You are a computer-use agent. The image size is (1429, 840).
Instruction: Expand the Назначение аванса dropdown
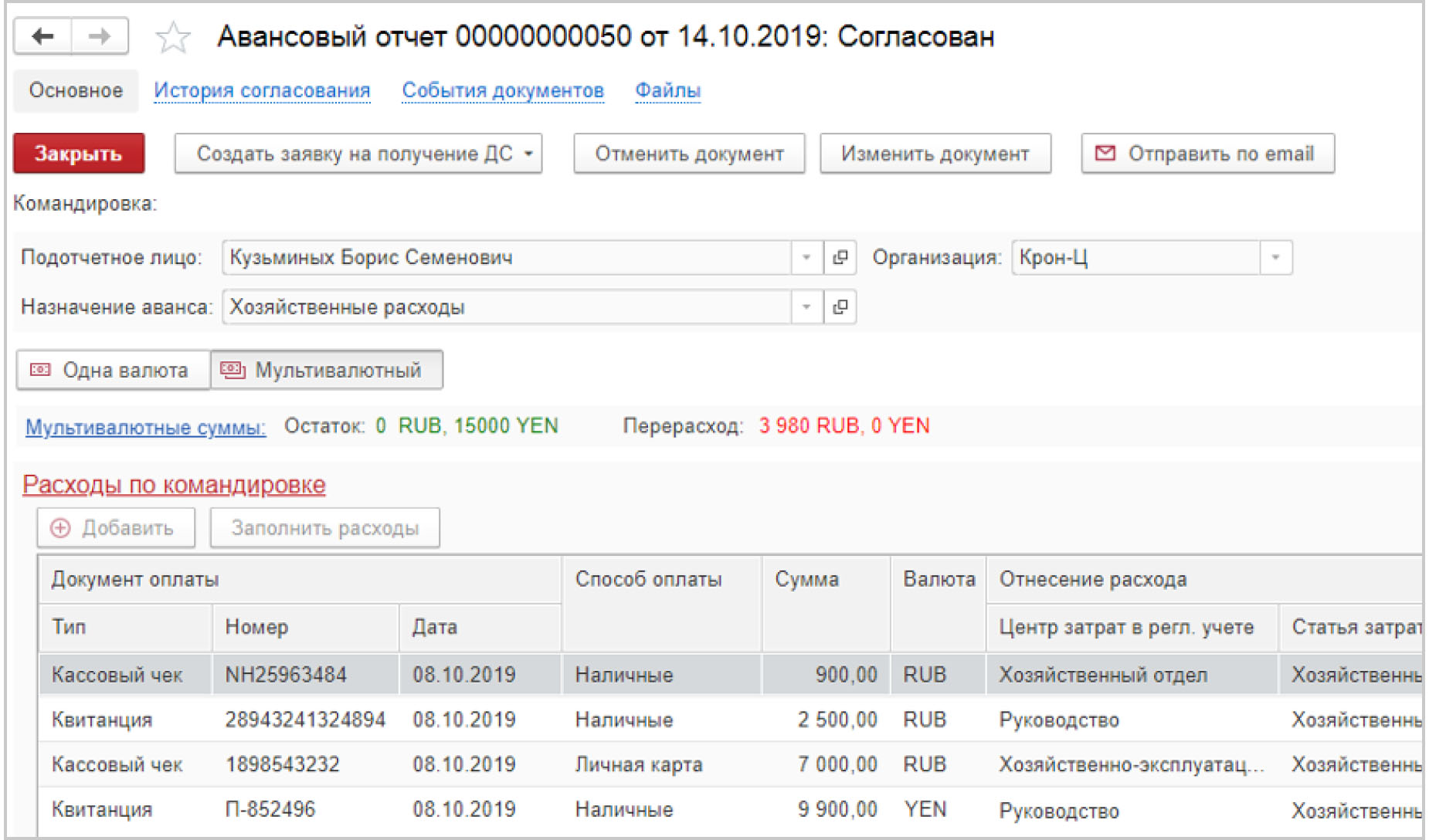[806, 307]
